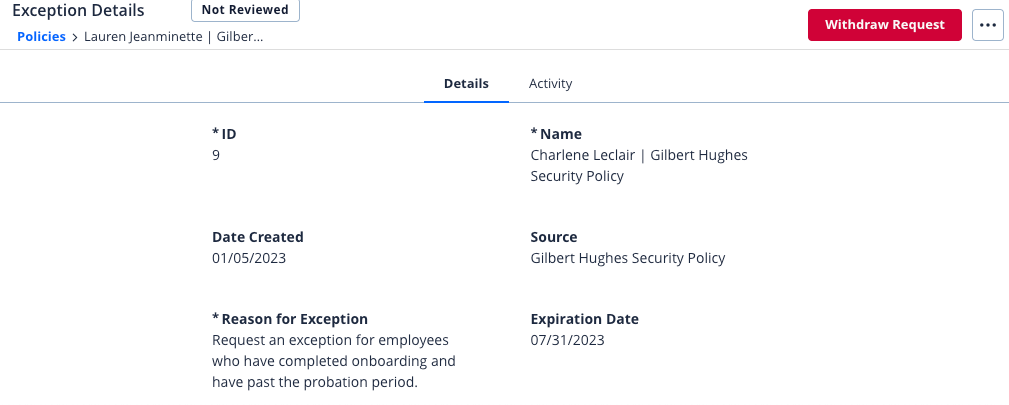Click the Exception Details page title
Viewport: 1009px width, 405px height.
(78, 10)
